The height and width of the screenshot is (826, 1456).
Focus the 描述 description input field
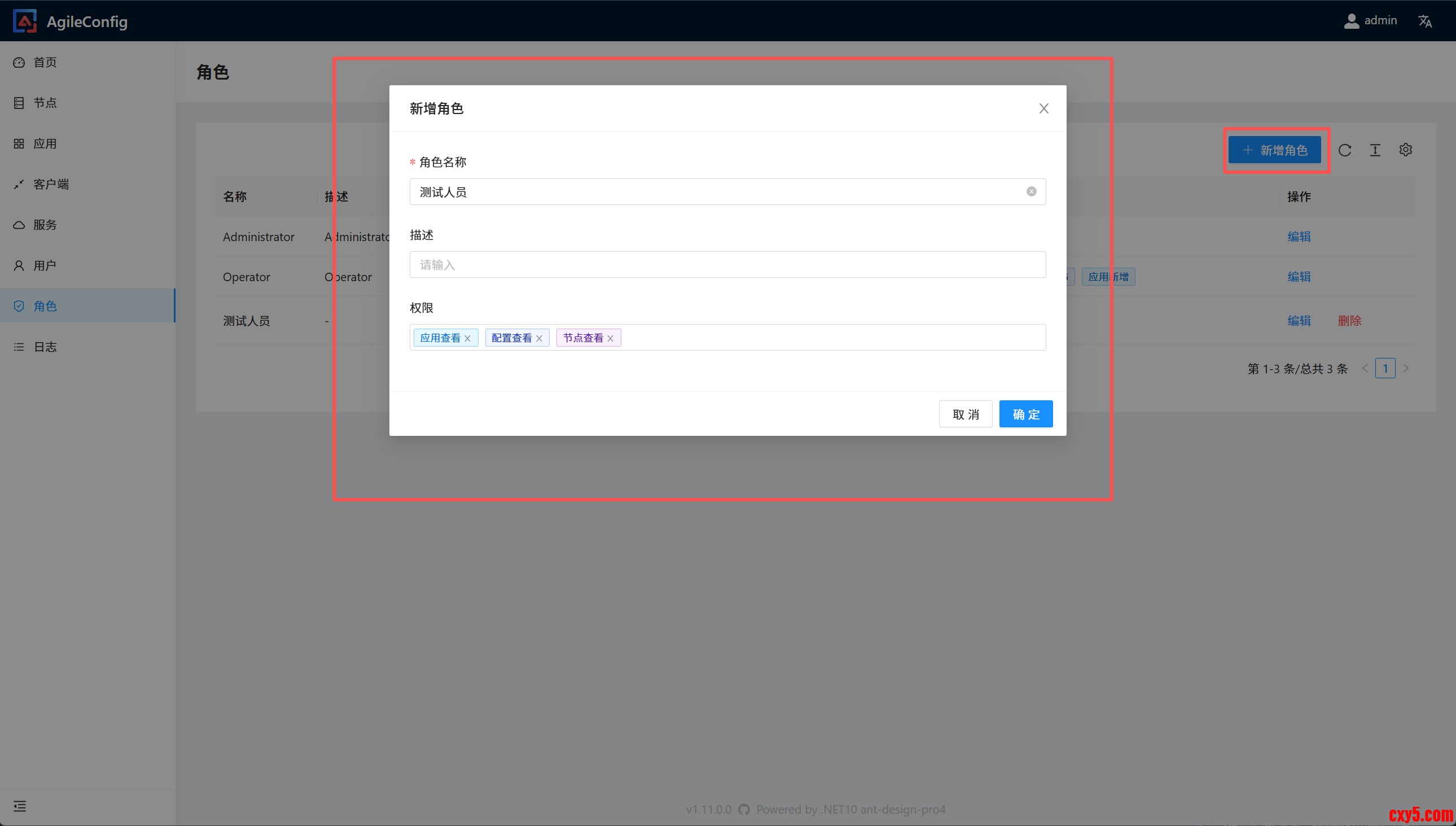coord(727,265)
